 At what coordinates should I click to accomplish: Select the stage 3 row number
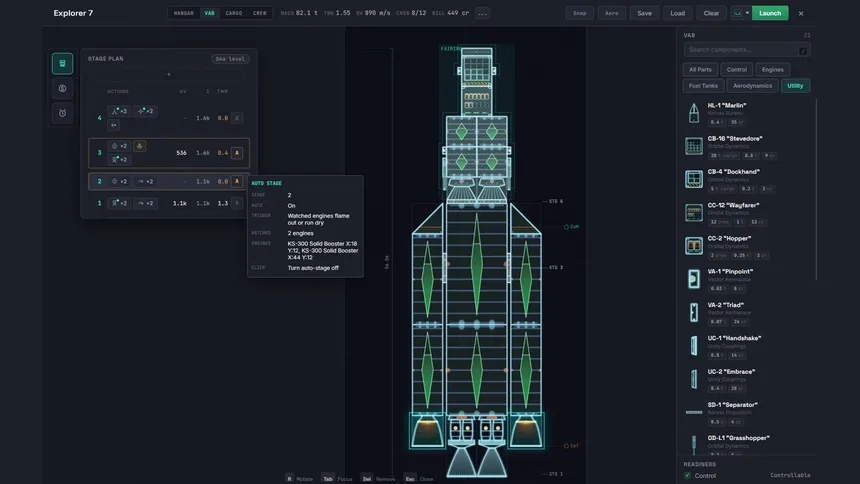click(x=99, y=153)
